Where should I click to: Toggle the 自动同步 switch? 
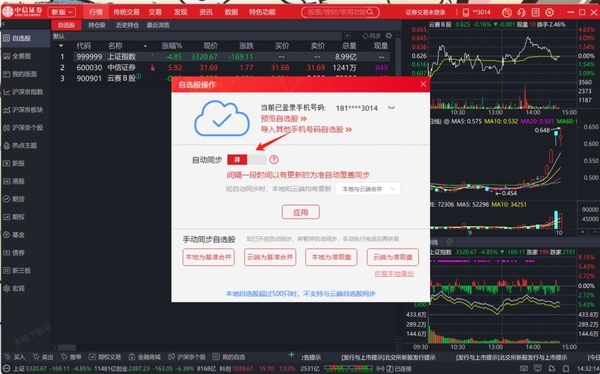[x=246, y=160]
